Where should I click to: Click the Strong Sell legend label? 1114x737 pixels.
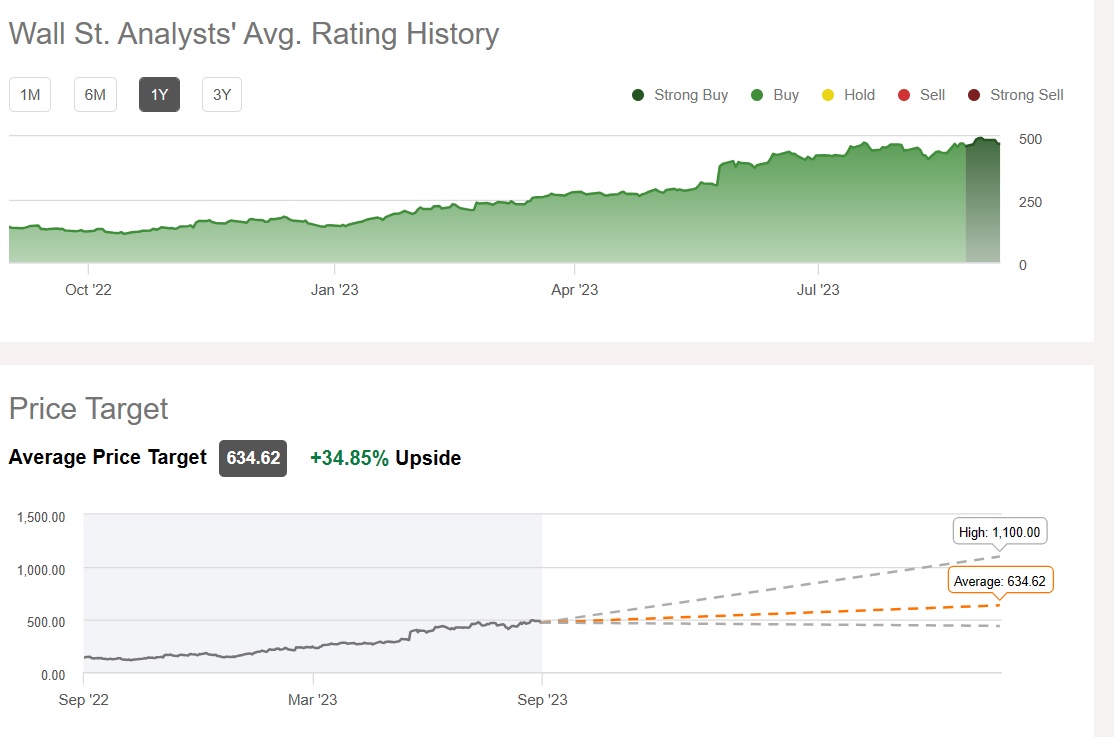pyautogui.click(x=1026, y=95)
